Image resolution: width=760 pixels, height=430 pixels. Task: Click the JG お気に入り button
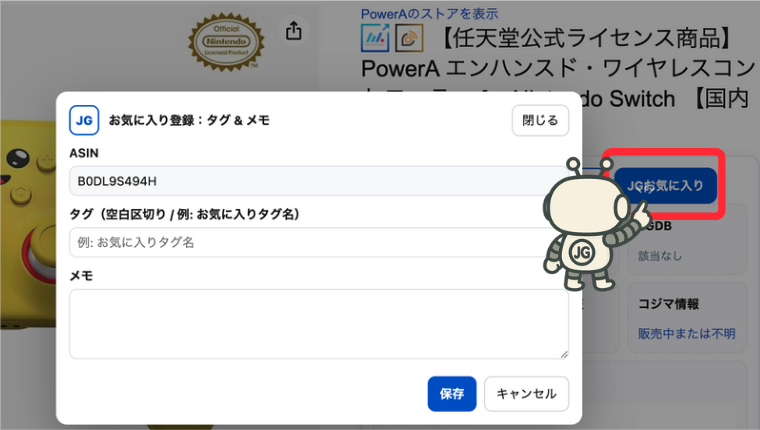tap(666, 185)
